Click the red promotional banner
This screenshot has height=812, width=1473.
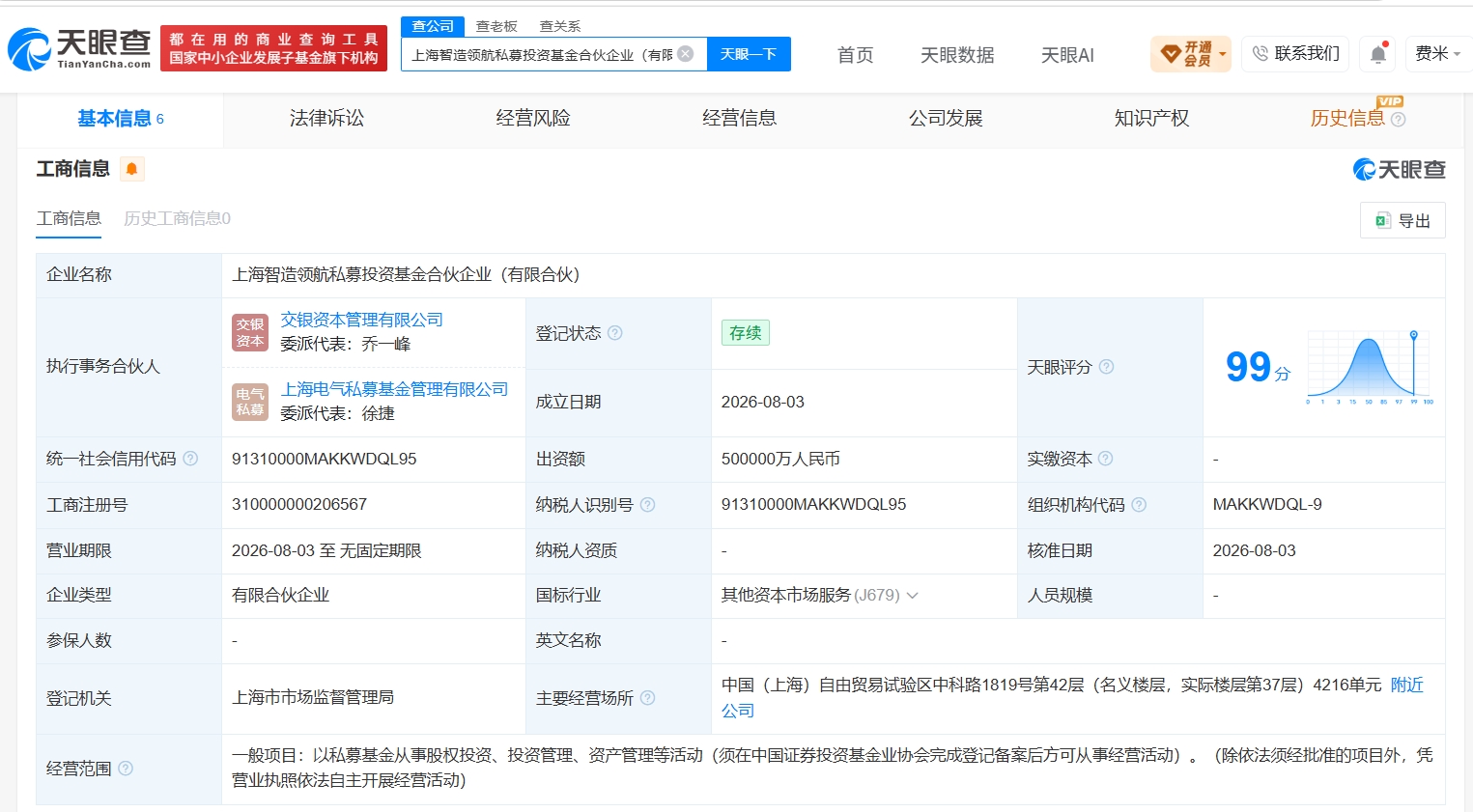tap(274, 48)
